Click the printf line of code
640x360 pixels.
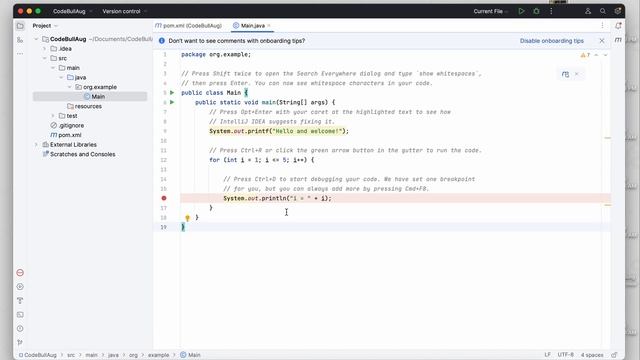(279, 131)
